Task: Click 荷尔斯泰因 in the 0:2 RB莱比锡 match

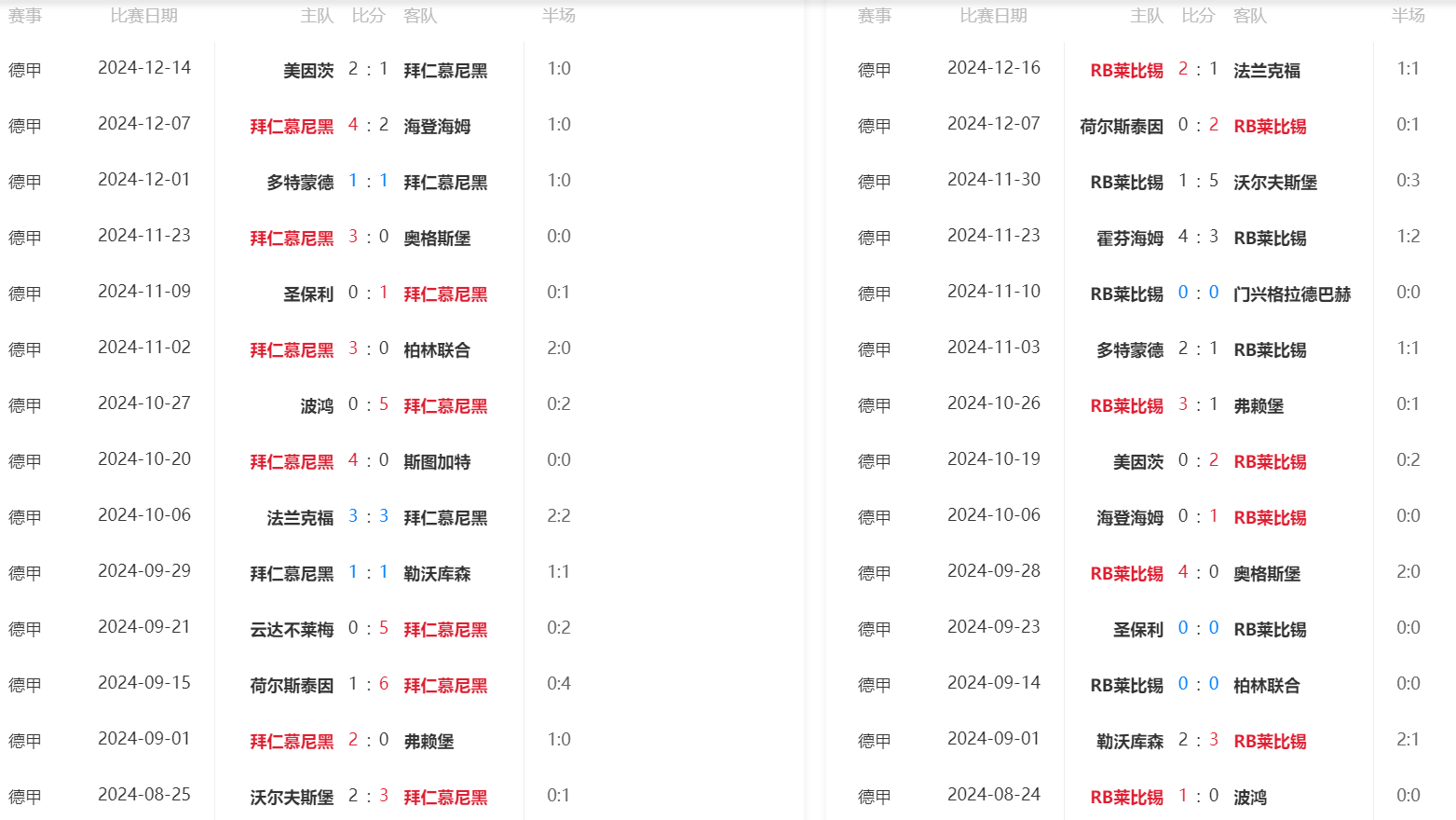Action: coord(1122,127)
